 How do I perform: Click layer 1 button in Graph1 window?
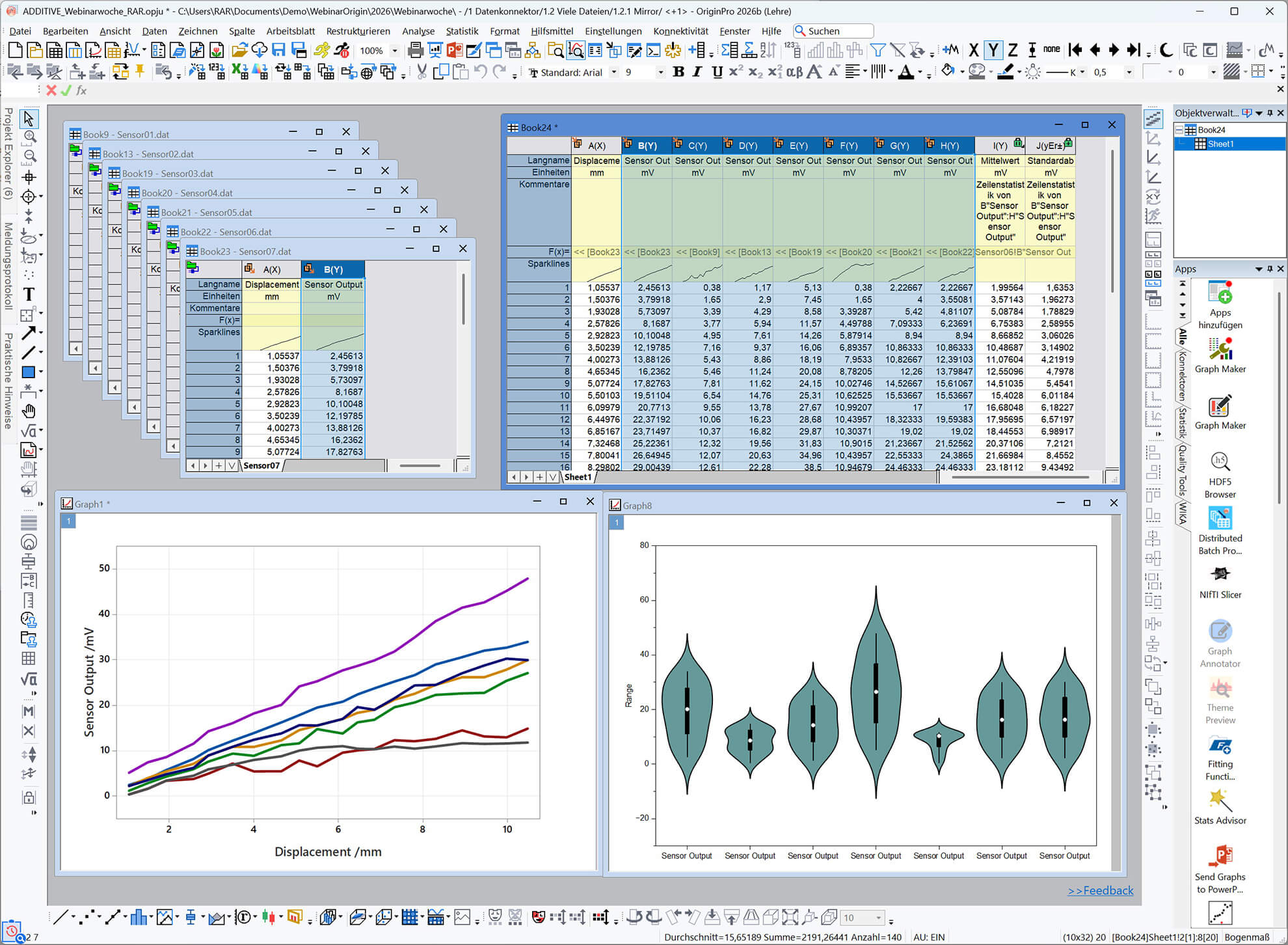[68, 521]
